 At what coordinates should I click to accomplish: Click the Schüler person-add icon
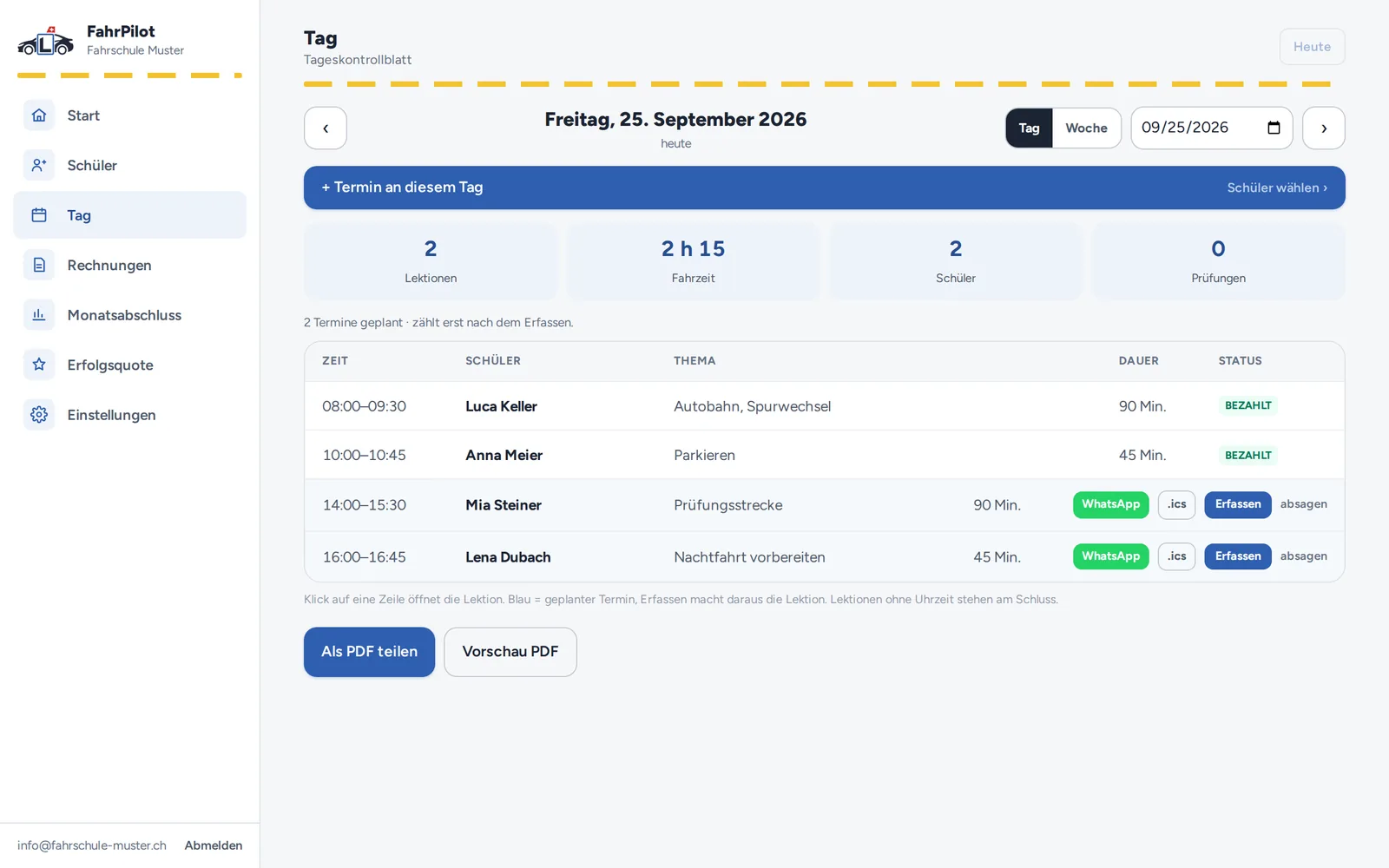tap(39, 165)
